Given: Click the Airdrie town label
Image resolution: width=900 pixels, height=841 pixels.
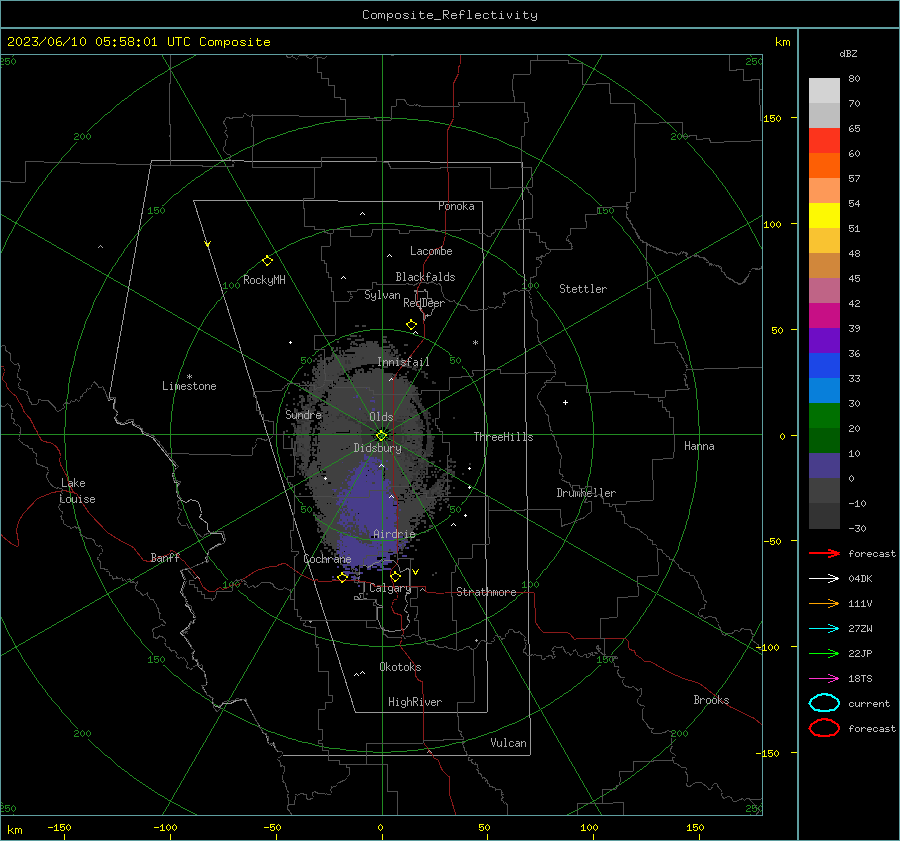Looking at the screenshot, I should click(x=394, y=534).
